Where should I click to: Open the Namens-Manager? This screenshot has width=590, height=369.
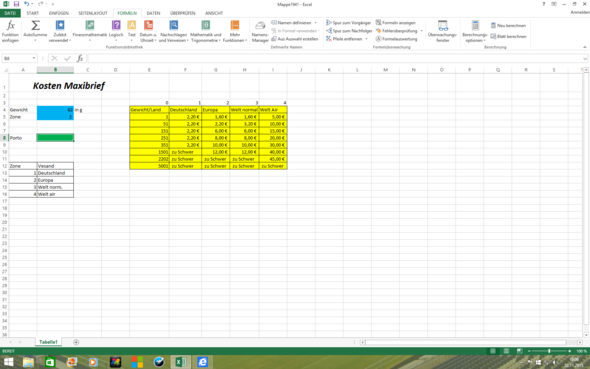coord(260,31)
